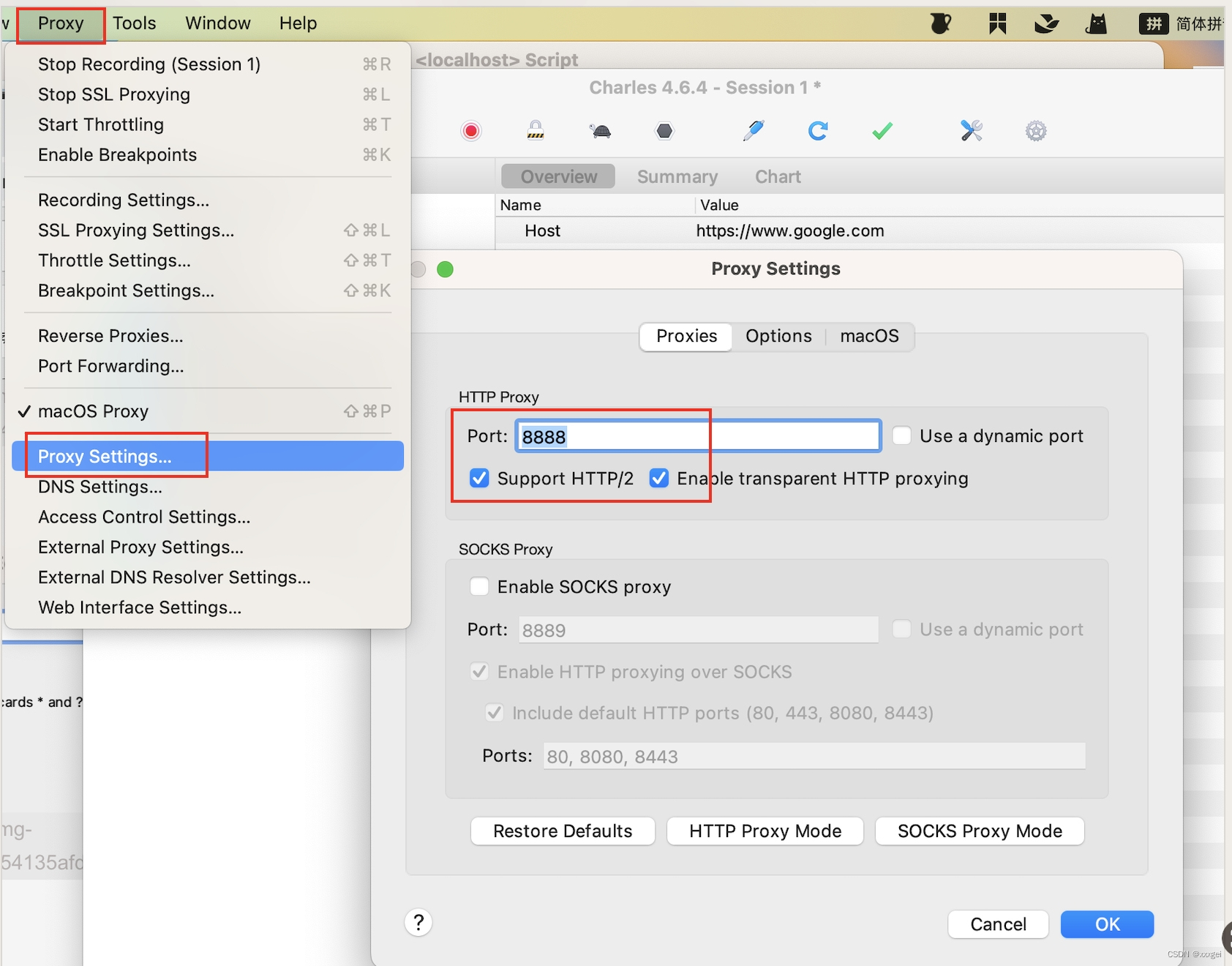Disable transparent HTTP proxying
The width and height of the screenshot is (1232, 966).
point(658,478)
